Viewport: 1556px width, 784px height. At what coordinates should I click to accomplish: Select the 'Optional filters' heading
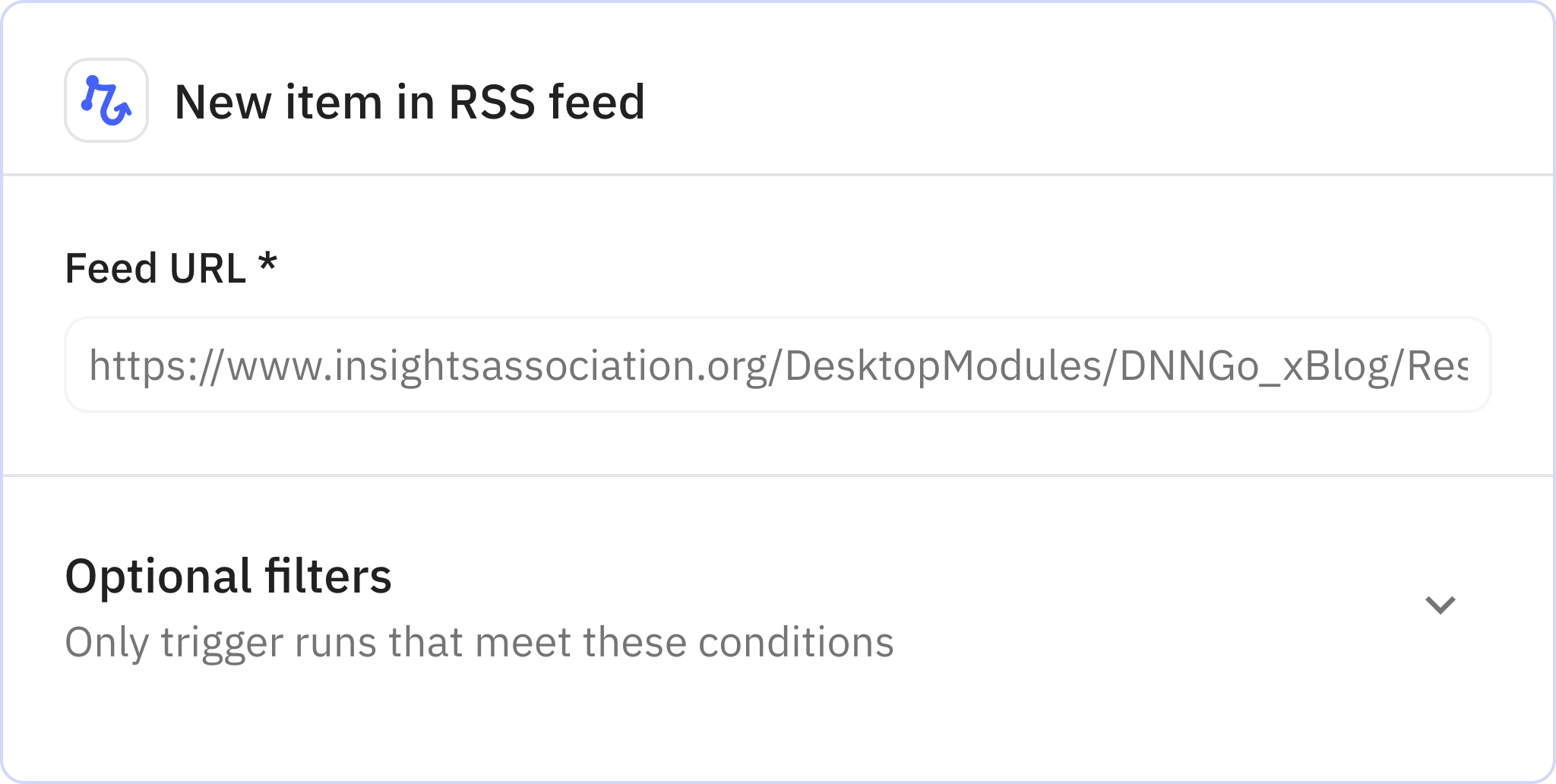[x=229, y=577]
